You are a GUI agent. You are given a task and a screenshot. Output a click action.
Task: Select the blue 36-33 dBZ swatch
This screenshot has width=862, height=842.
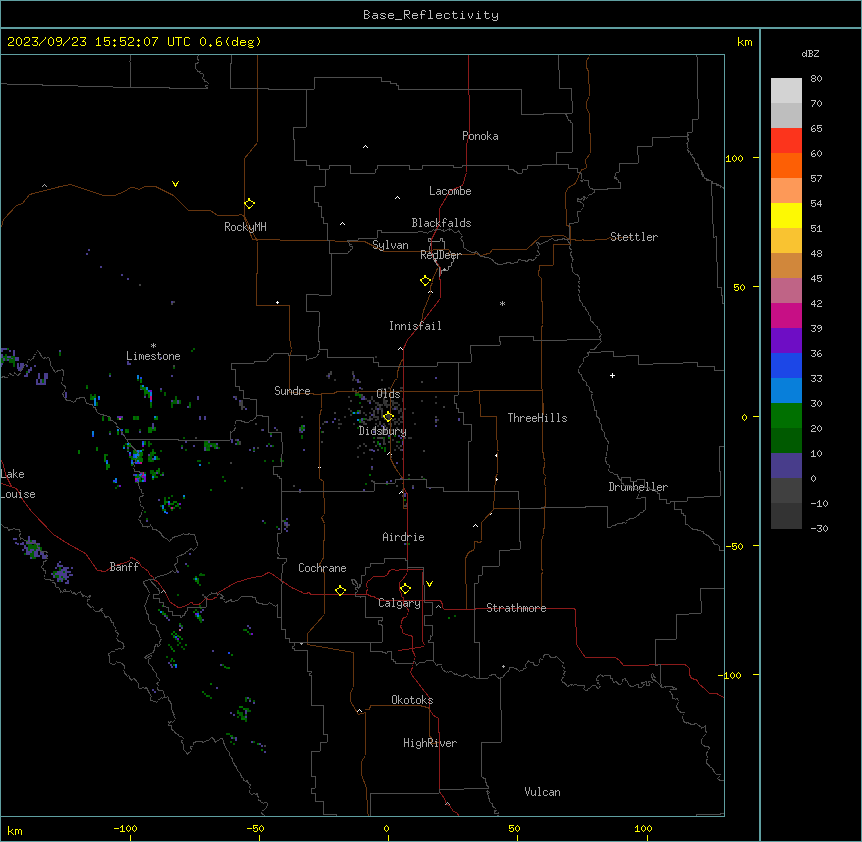tap(786, 365)
